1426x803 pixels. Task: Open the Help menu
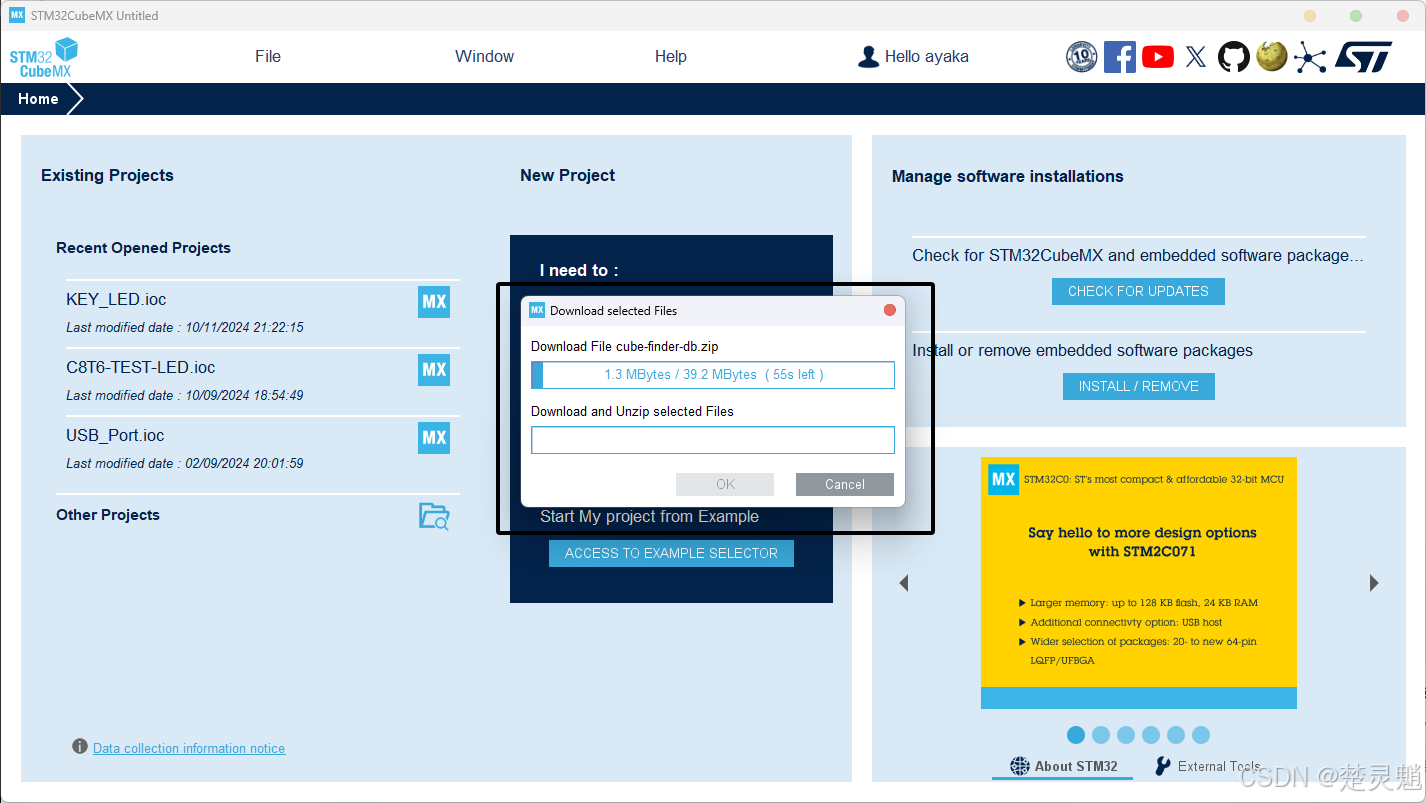(x=670, y=57)
